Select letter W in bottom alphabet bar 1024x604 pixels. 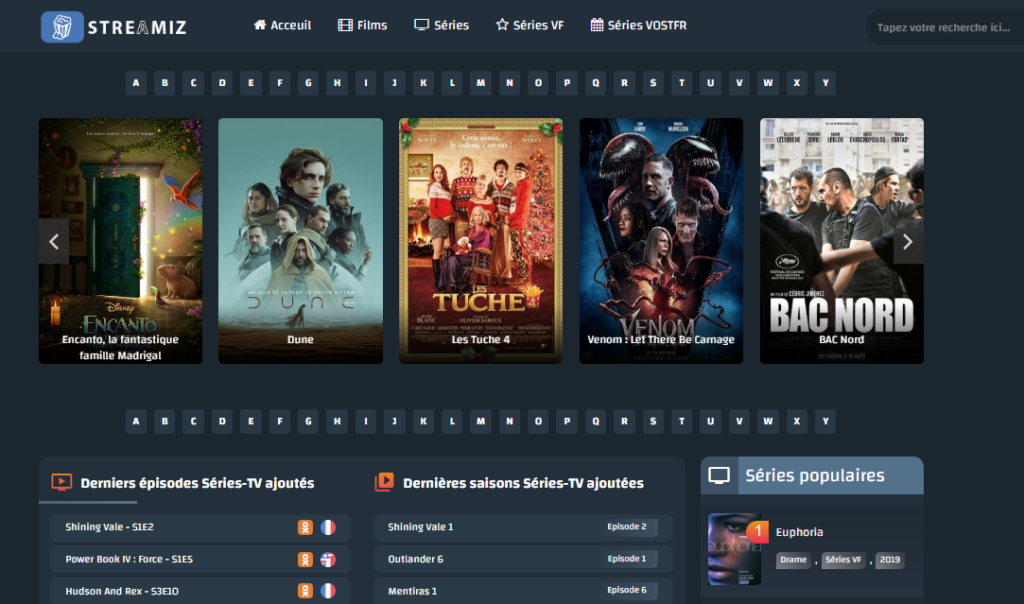[x=768, y=421]
